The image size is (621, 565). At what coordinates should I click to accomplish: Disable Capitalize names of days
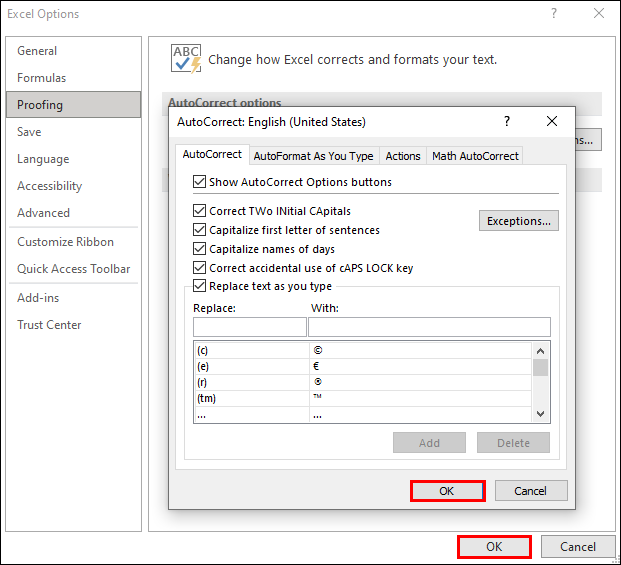tap(199, 249)
